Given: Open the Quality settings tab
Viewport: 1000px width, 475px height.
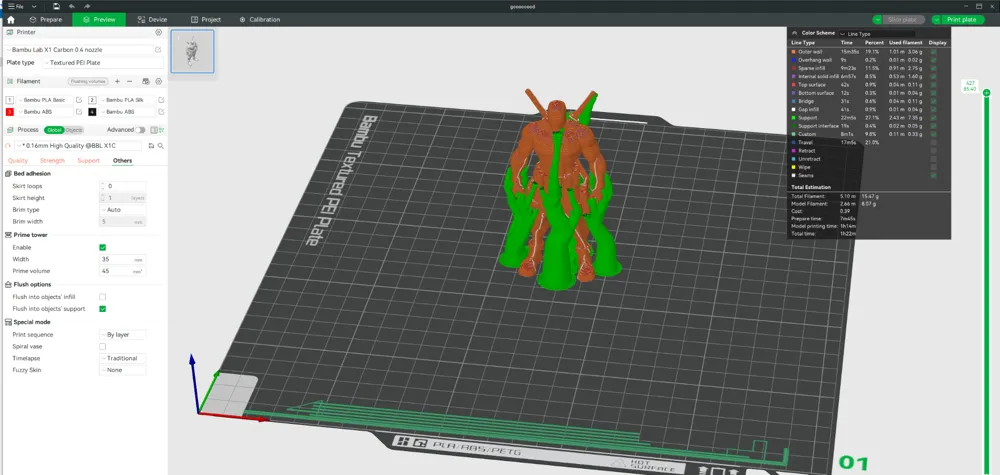Looking at the screenshot, I should 18,161.
